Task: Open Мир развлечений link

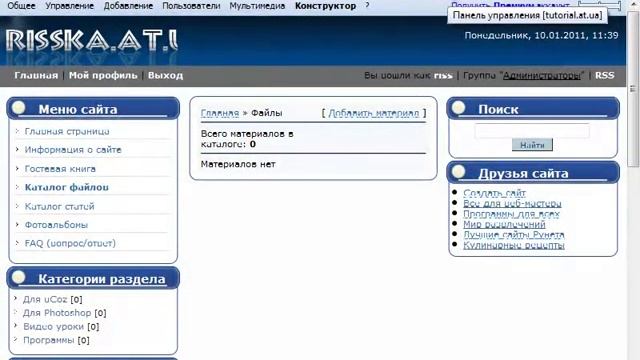Action: tap(504, 224)
